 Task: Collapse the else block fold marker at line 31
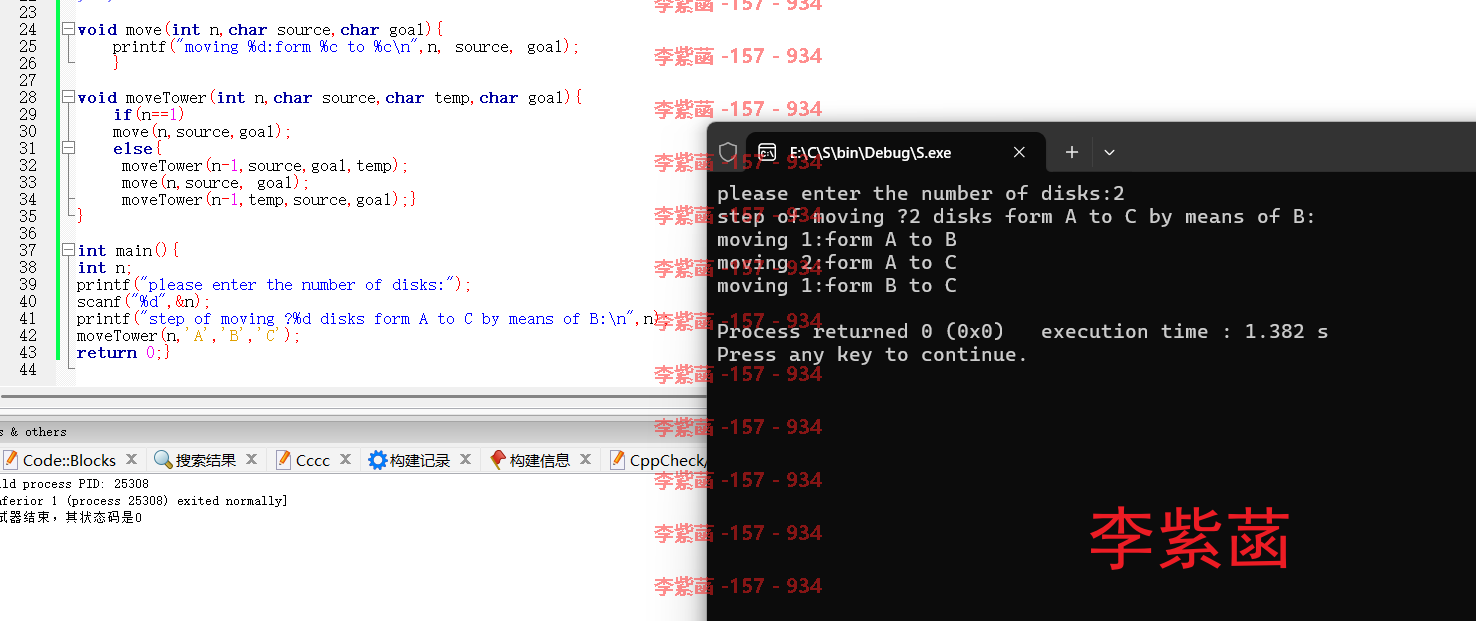(x=68, y=149)
